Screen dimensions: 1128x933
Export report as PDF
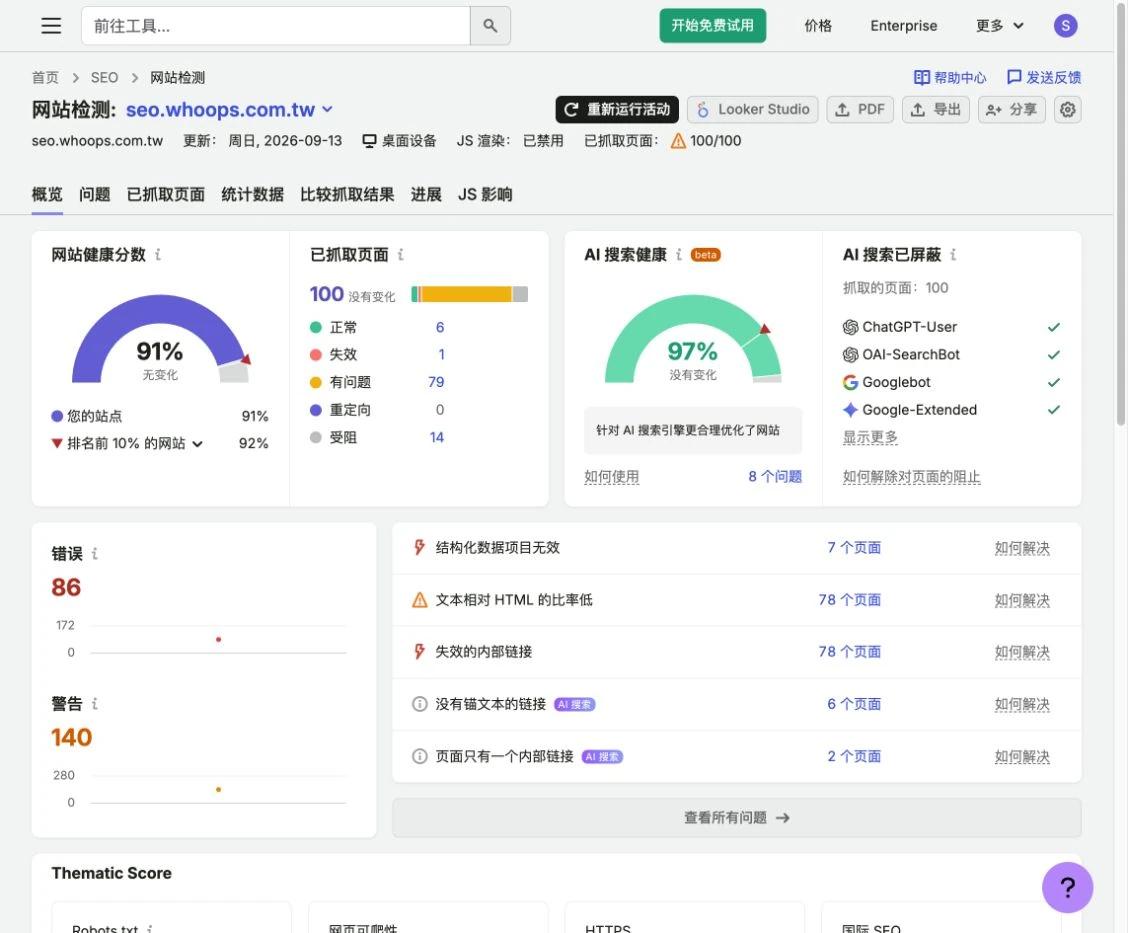click(x=860, y=109)
